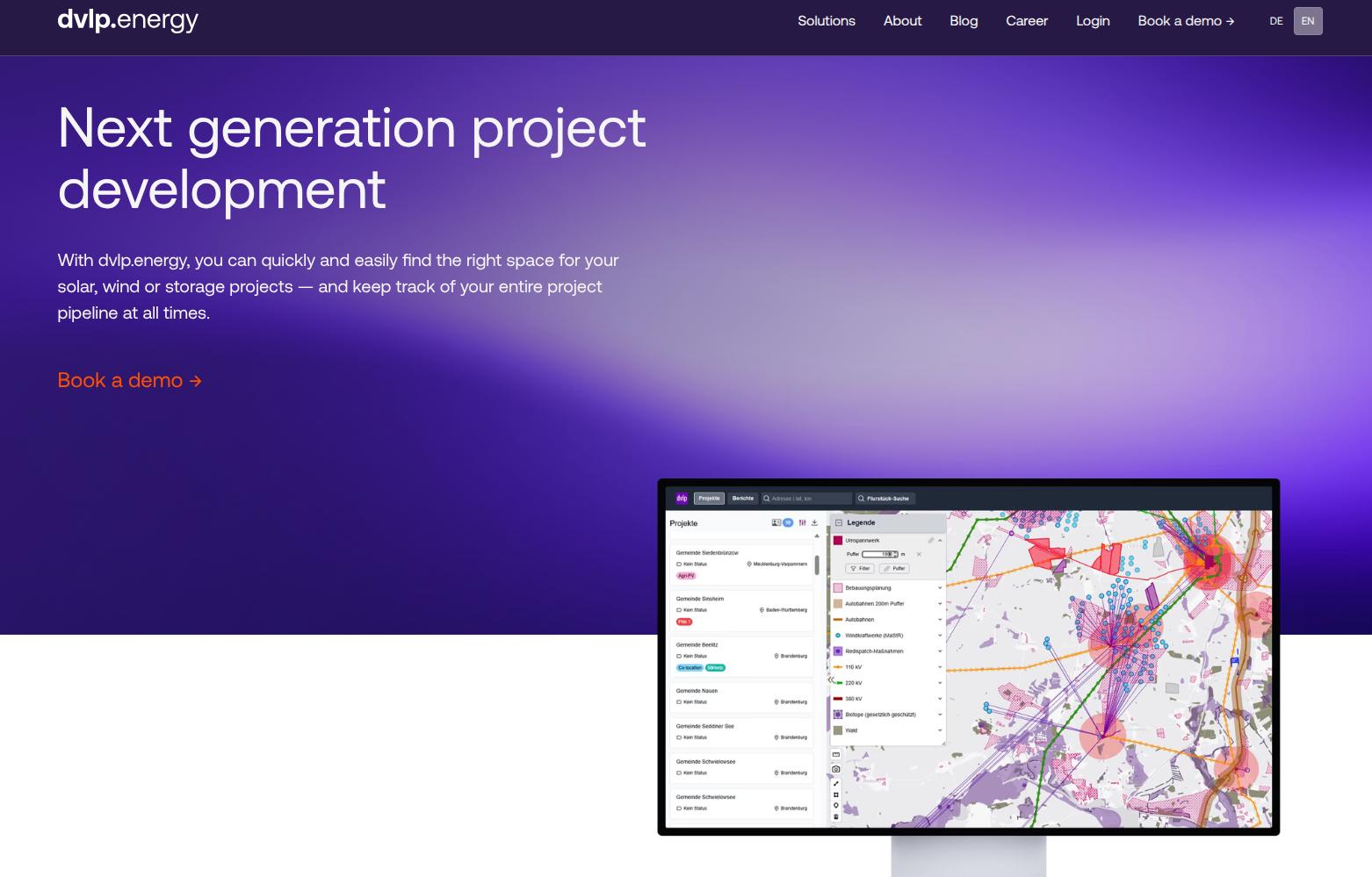Select the Projekte tab in the app preview
Image resolution: width=1372 pixels, height=877 pixels.
pyautogui.click(x=709, y=499)
